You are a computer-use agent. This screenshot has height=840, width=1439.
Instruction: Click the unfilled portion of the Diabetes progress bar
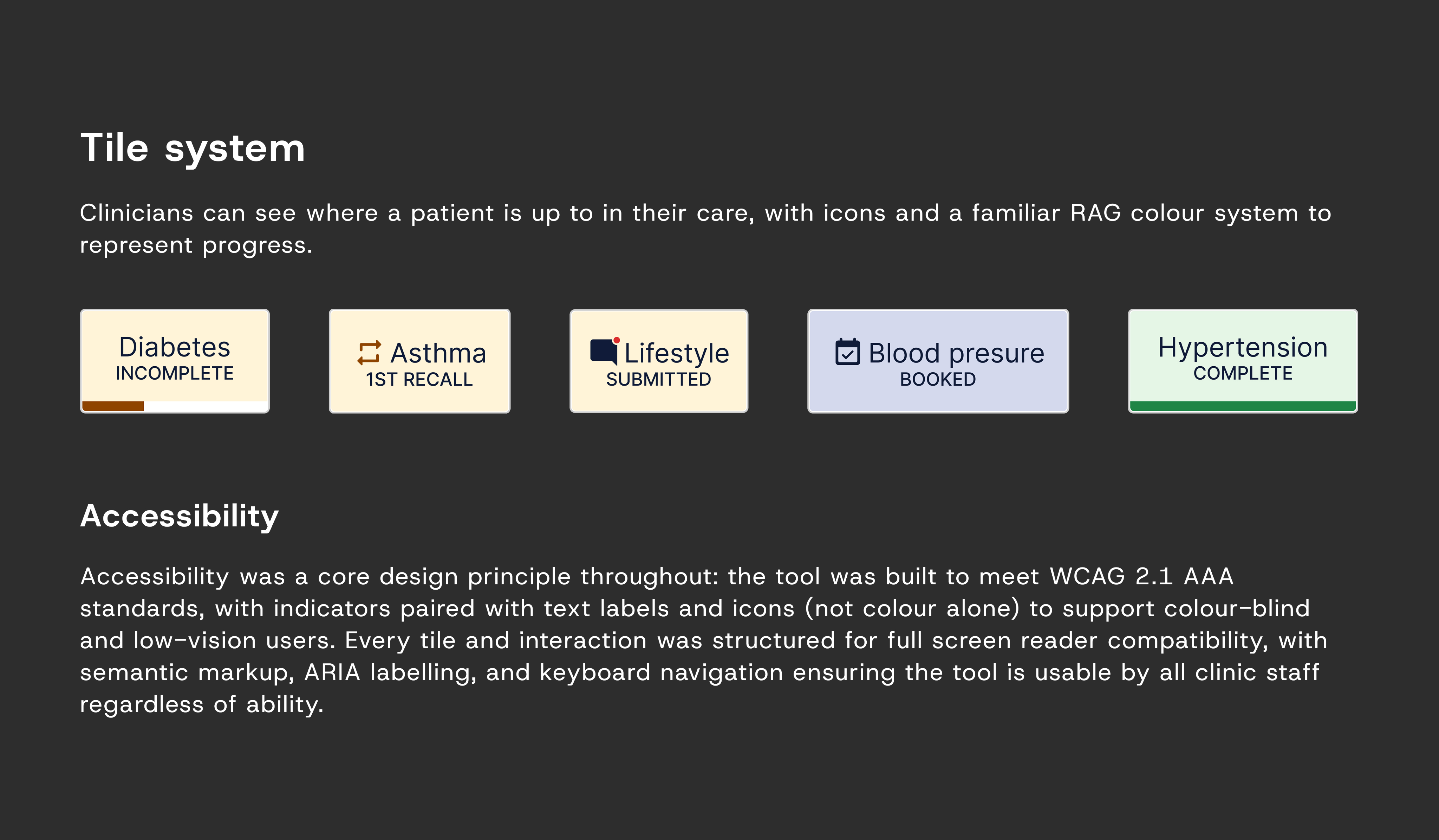[206, 406]
